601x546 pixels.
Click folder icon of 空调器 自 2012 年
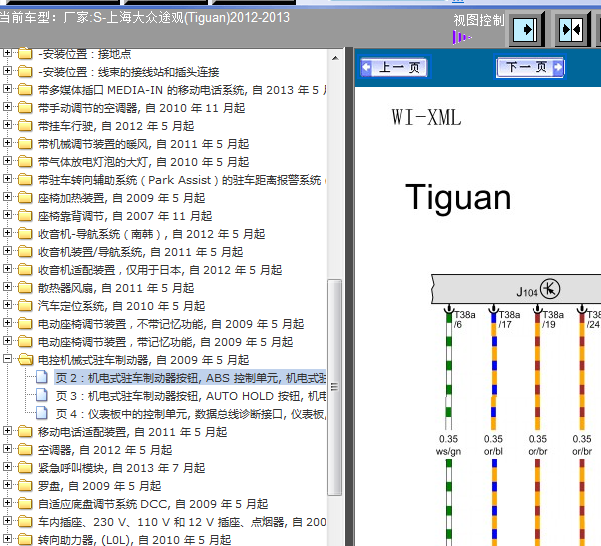(x=25, y=450)
